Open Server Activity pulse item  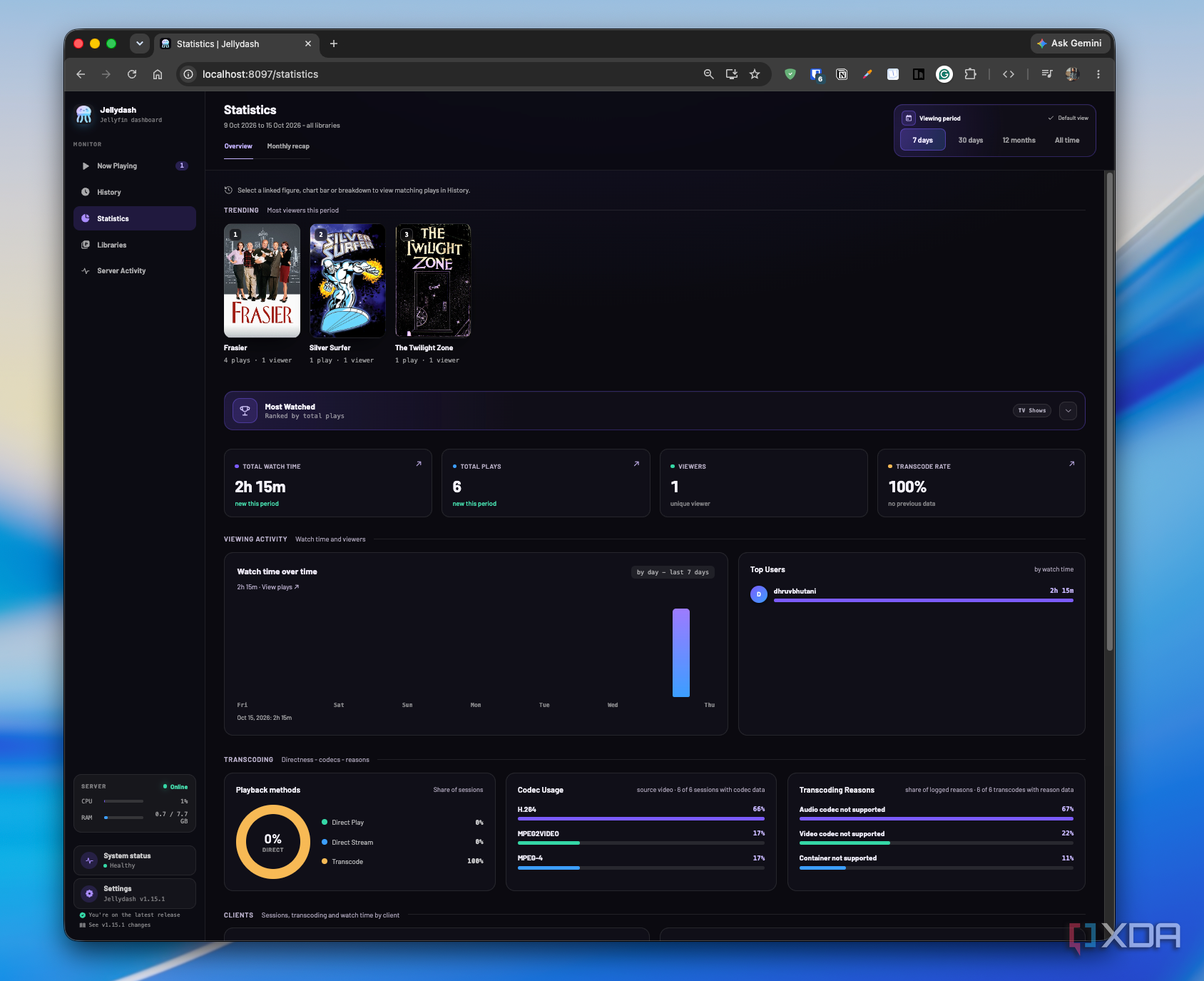[134, 271]
